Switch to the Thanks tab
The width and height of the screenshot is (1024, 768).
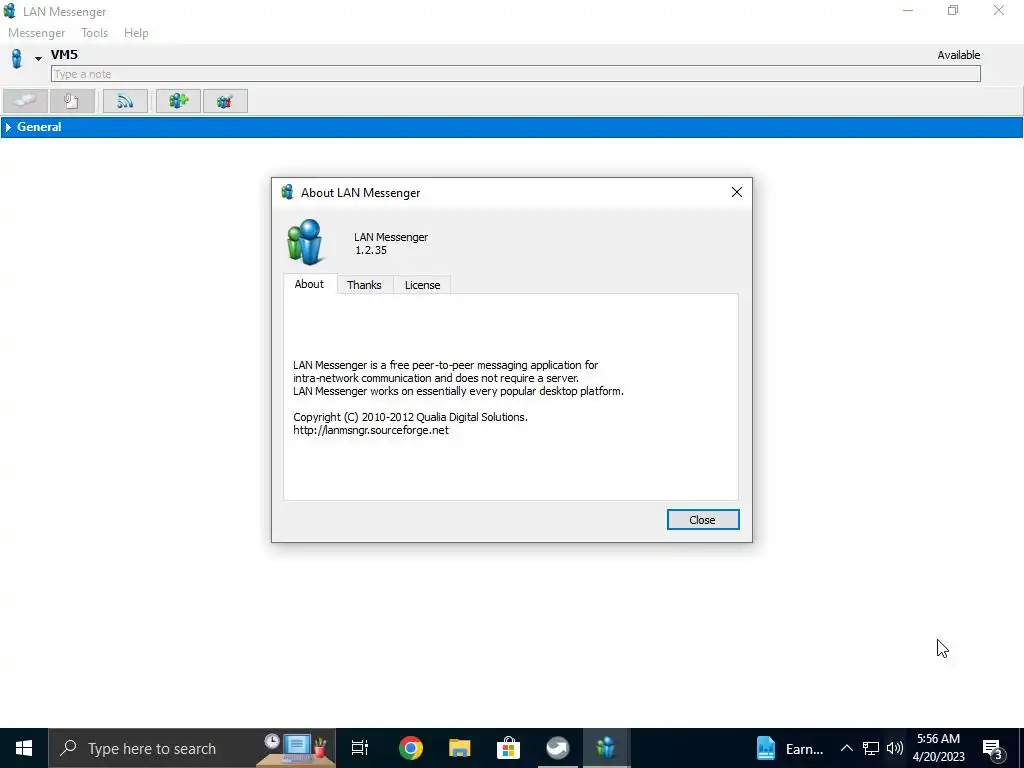click(364, 285)
